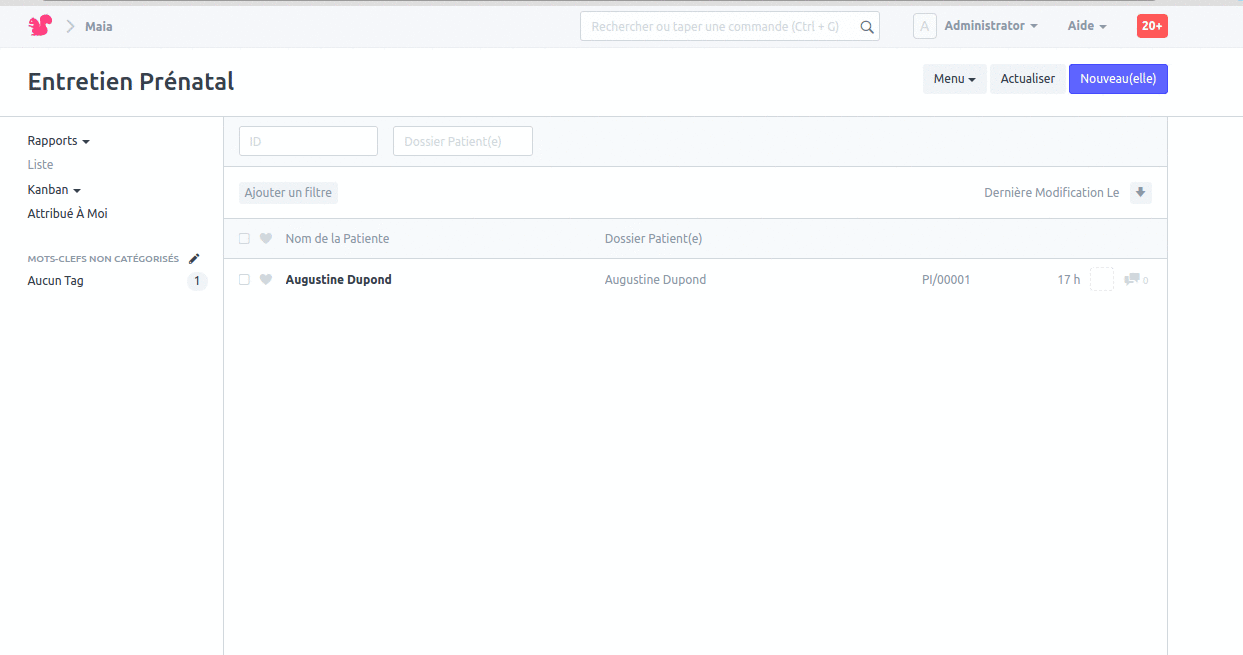Select all rows with header checkbox
The height and width of the screenshot is (655, 1243).
click(x=244, y=239)
